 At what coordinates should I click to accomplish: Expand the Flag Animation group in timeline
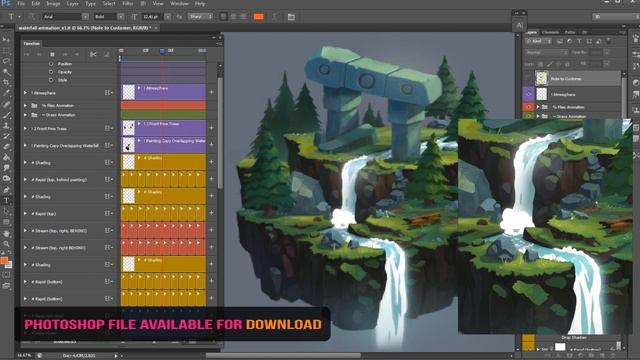tap(25, 106)
